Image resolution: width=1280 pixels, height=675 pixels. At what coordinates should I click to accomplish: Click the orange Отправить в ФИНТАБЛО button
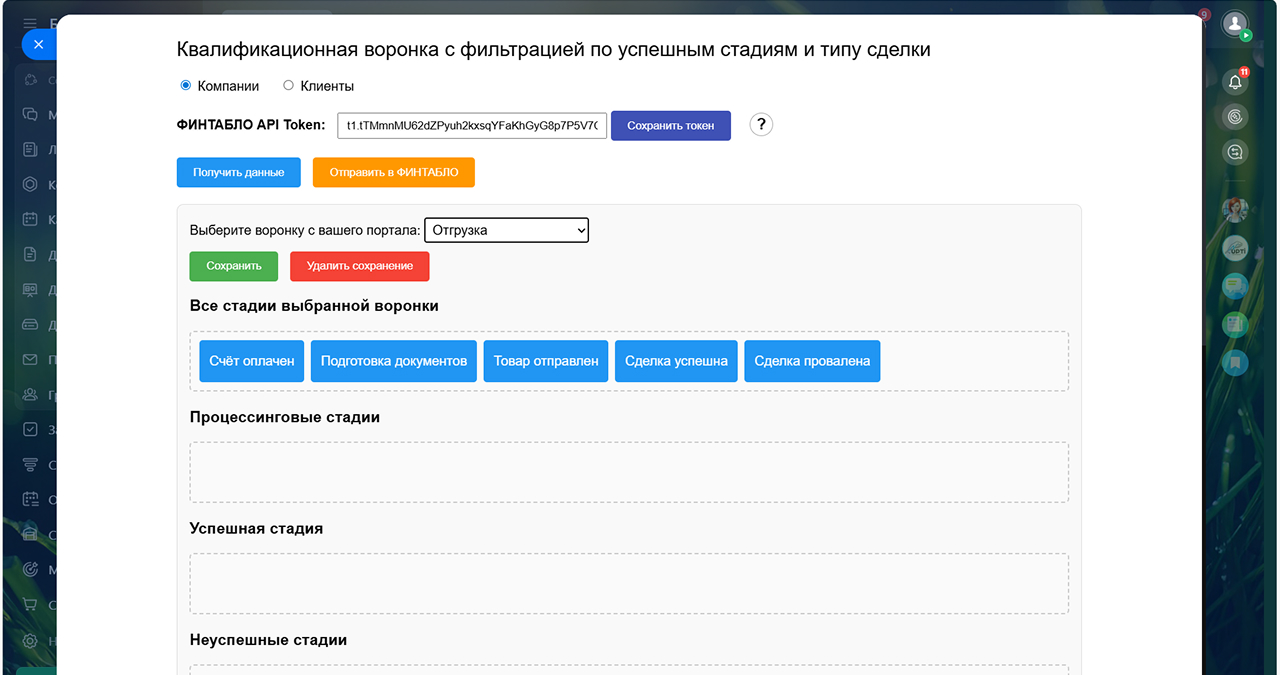click(393, 172)
